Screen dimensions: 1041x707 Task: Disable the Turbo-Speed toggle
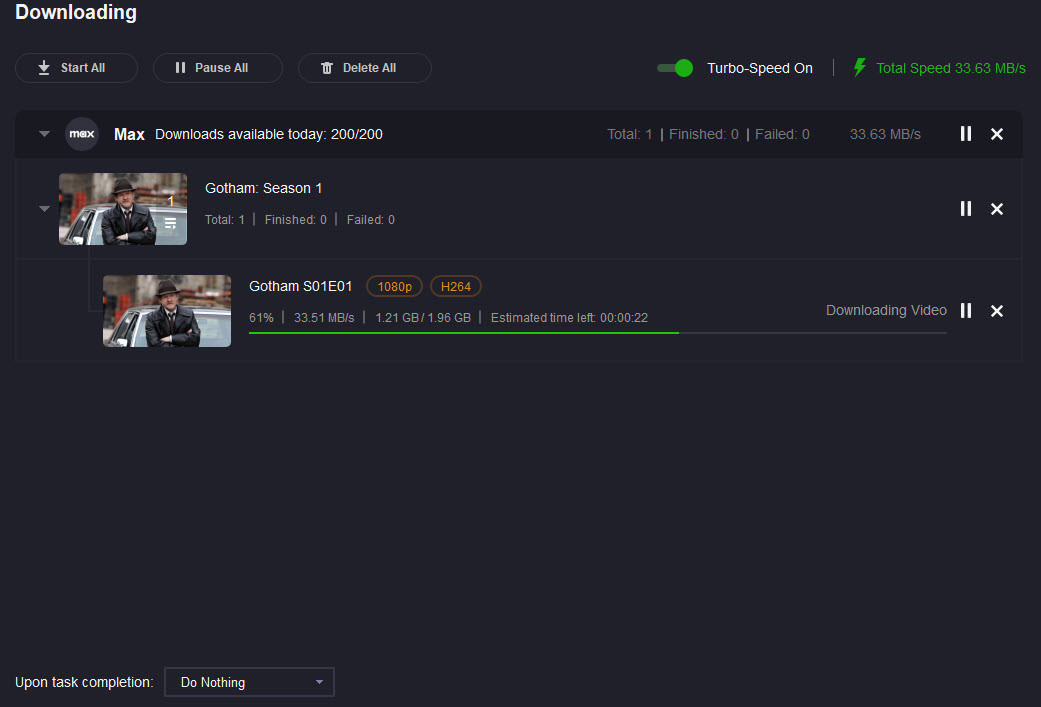(675, 68)
